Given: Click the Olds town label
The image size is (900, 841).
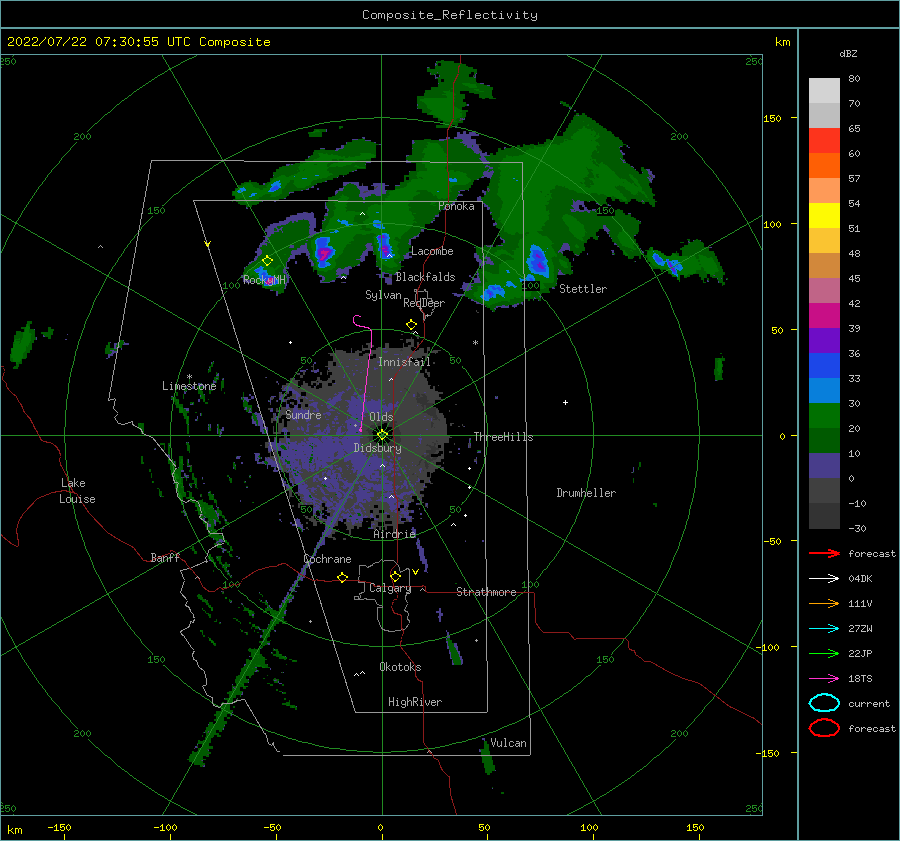Looking at the screenshot, I should click(x=381, y=417).
